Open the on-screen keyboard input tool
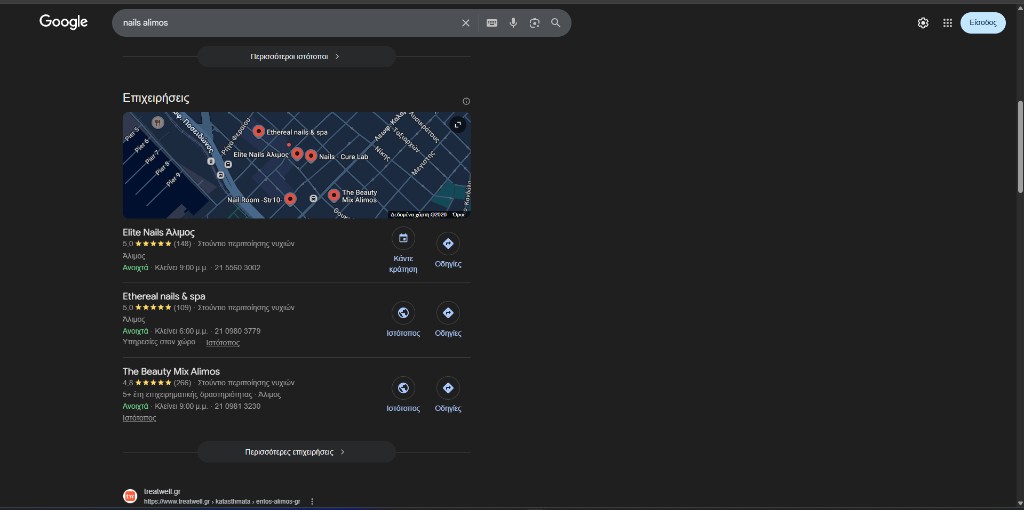 (492, 23)
